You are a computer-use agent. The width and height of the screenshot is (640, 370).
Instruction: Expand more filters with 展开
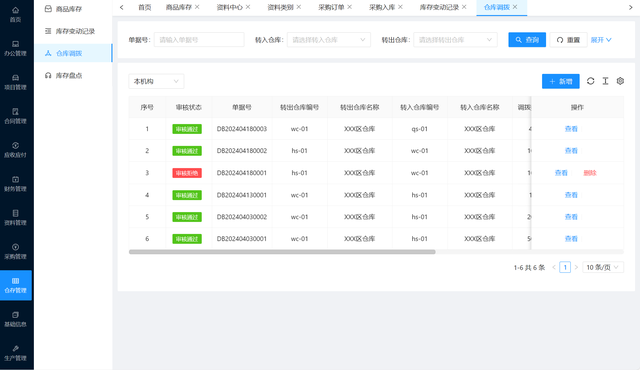[x=601, y=40]
